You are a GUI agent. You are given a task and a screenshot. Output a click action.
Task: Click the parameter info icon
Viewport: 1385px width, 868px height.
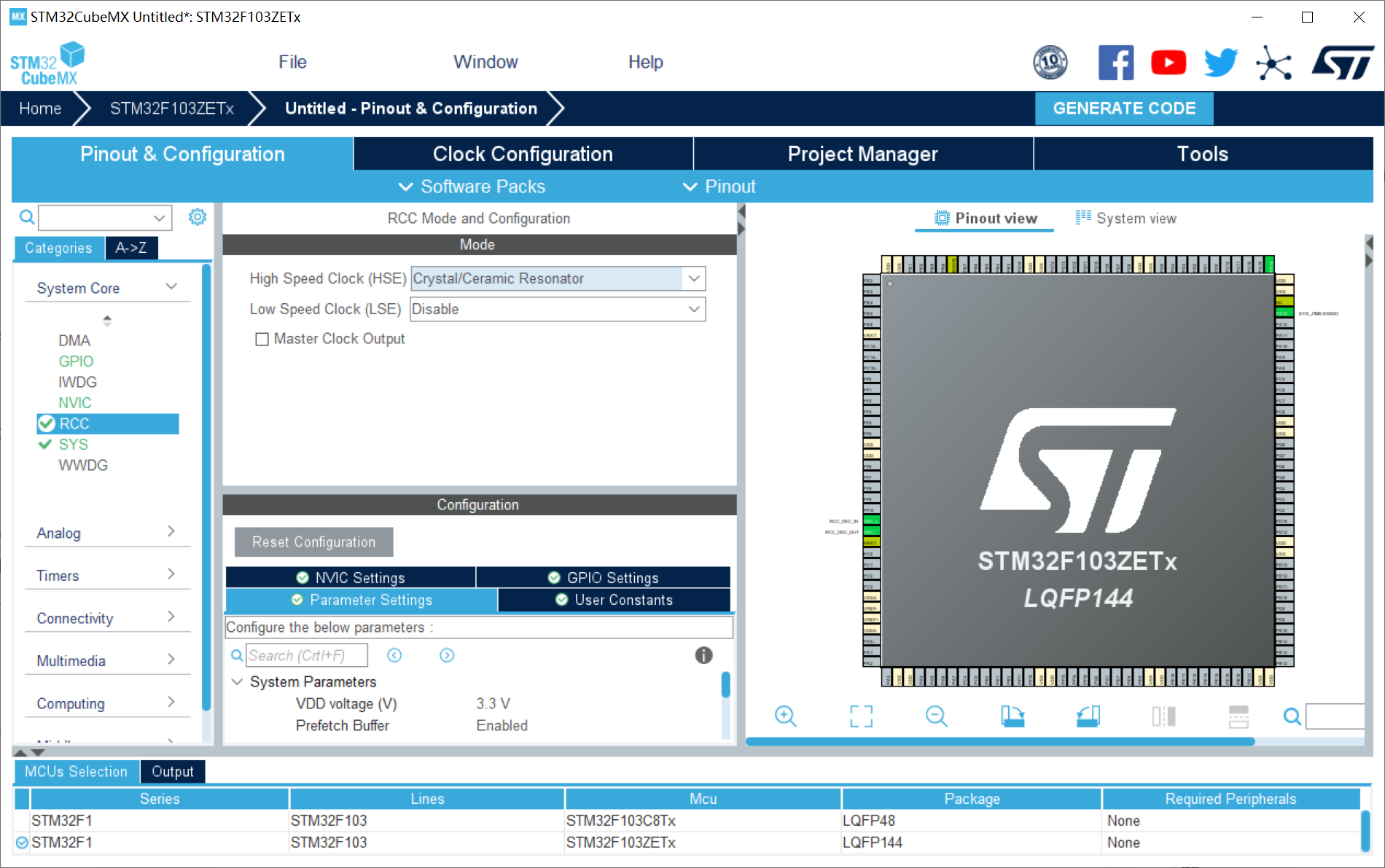pyautogui.click(x=703, y=655)
